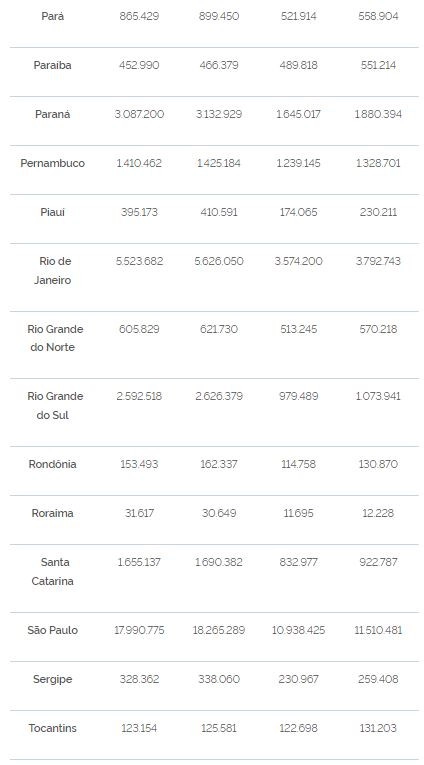
Task: Click Tocantins value 131.203
Action: tap(379, 728)
